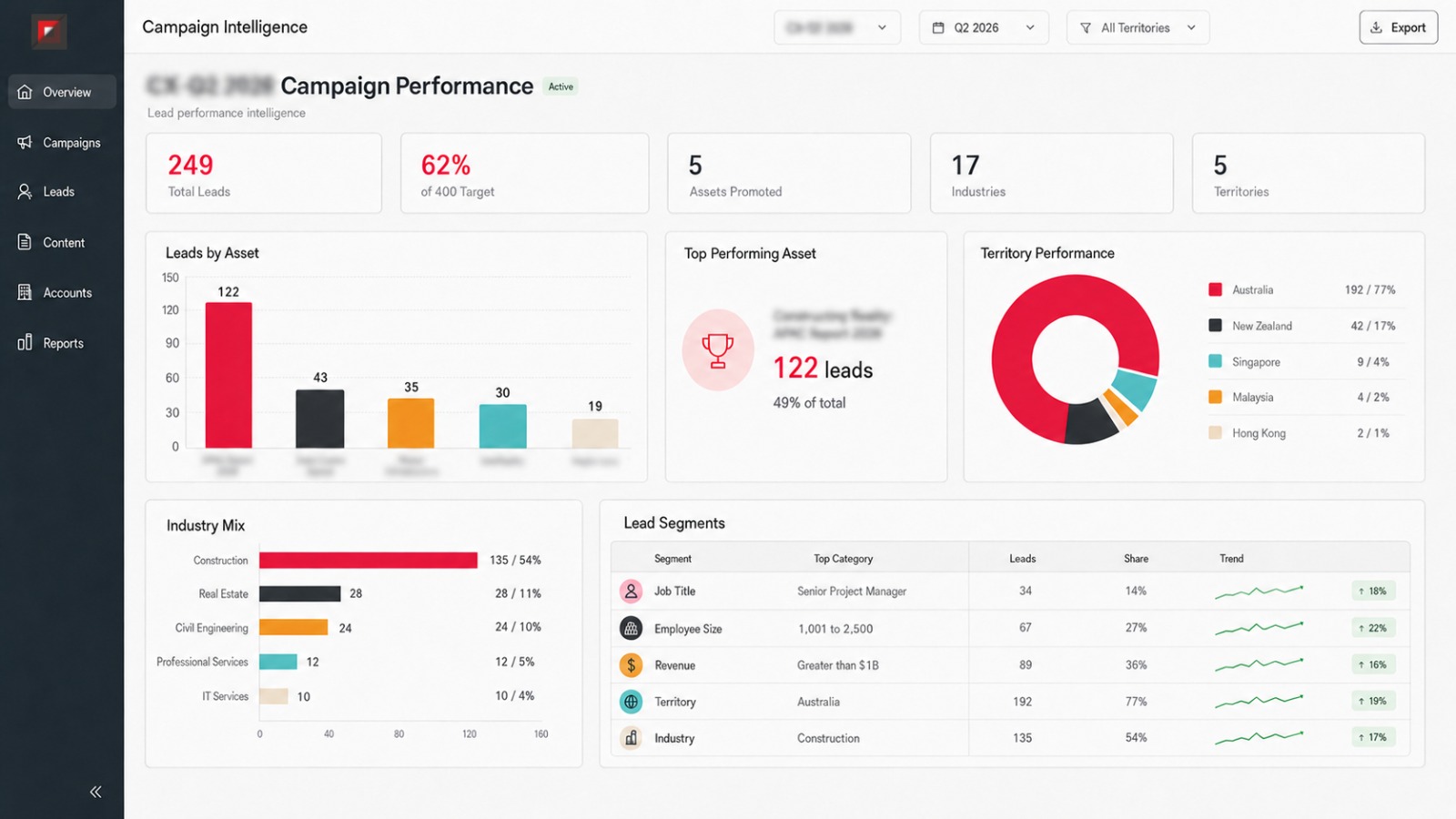1456x819 pixels.
Task: Click the Active status badge
Action: pos(561,86)
